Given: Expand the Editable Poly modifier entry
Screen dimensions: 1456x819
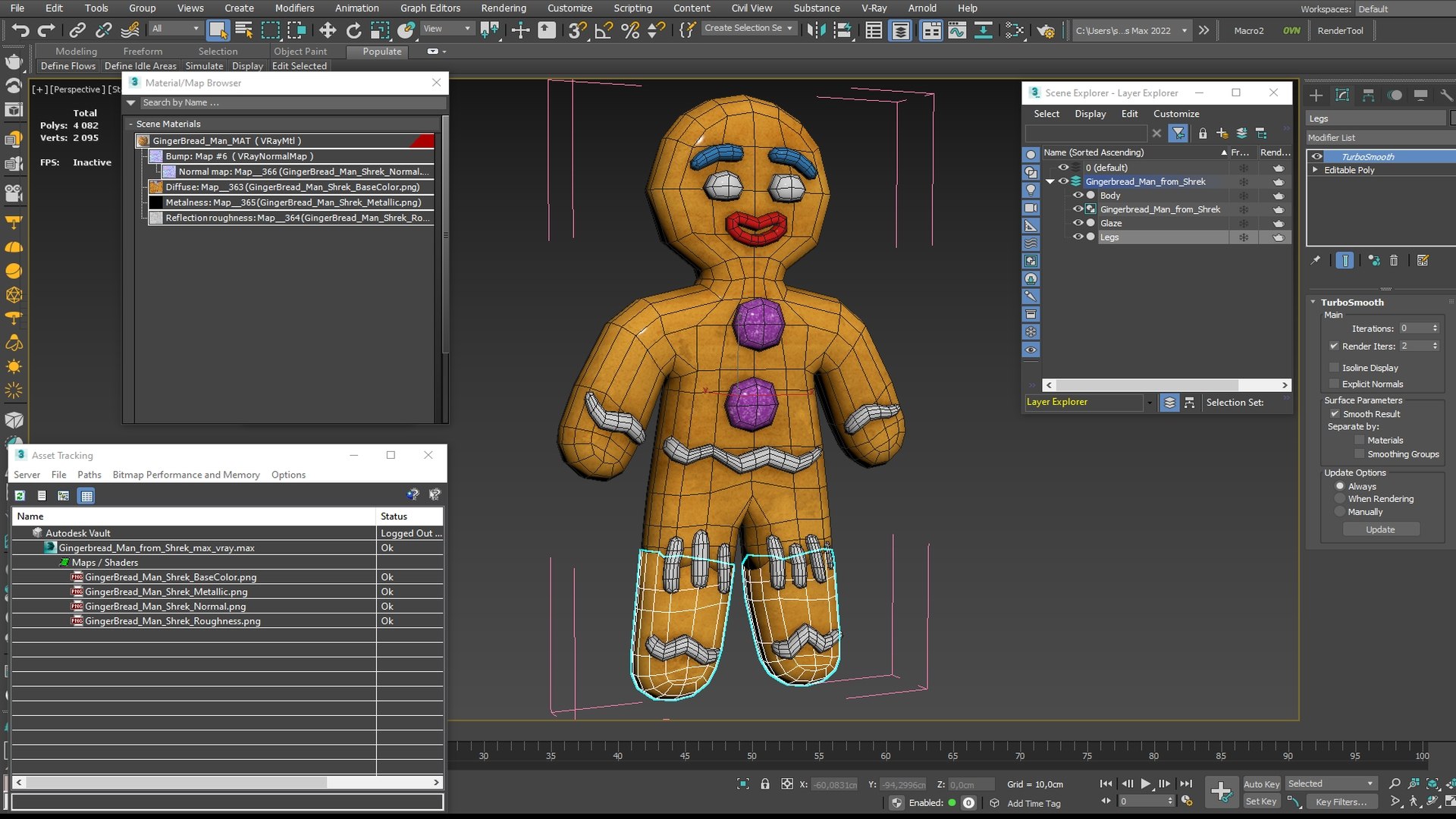Looking at the screenshot, I should click(1315, 170).
